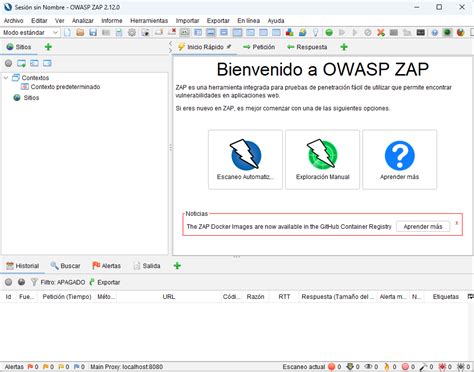Switch to the Buscar tab

pyautogui.click(x=65, y=266)
